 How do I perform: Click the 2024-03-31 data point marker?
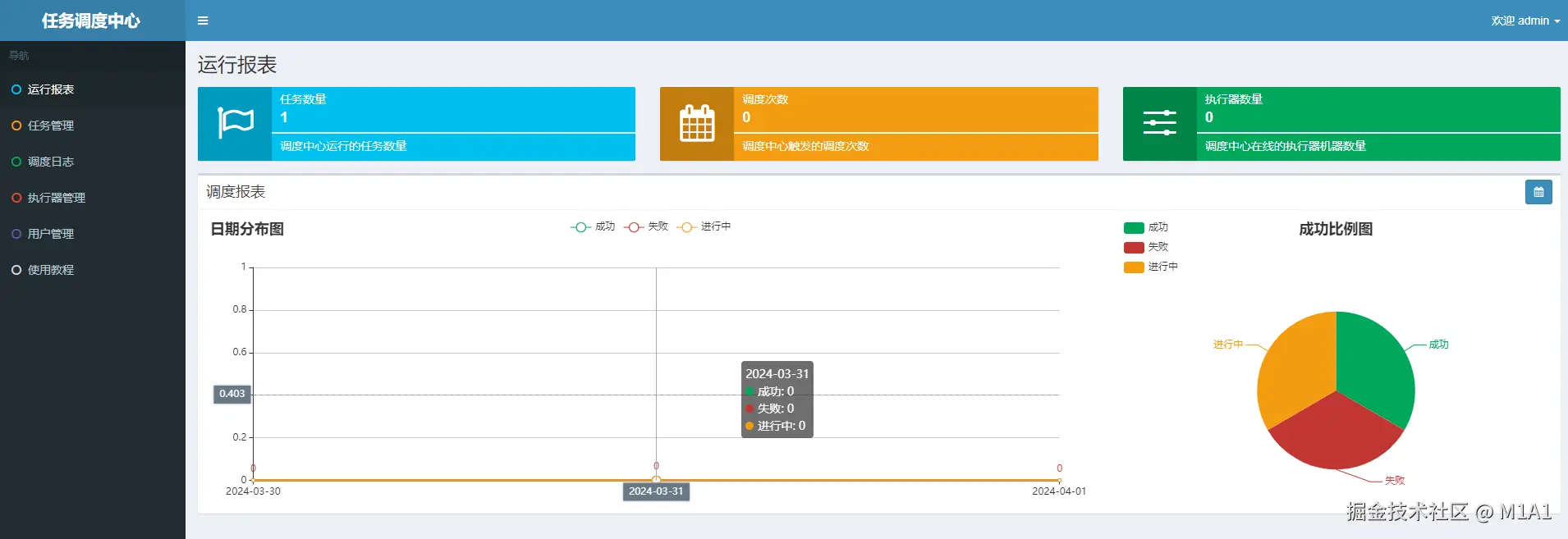point(656,480)
